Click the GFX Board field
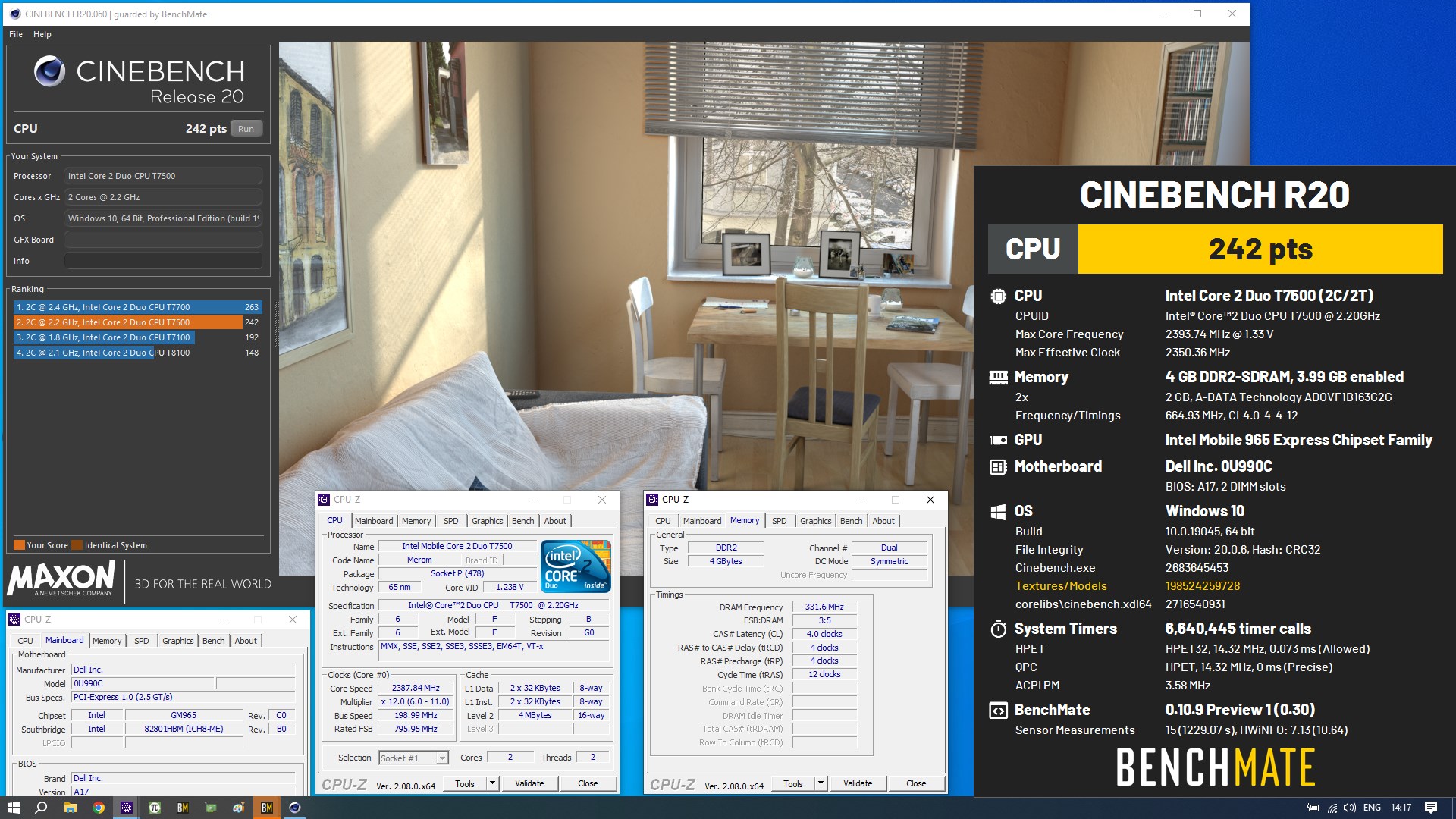Viewport: 1456px width, 819px height. pyautogui.click(x=163, y=240)
